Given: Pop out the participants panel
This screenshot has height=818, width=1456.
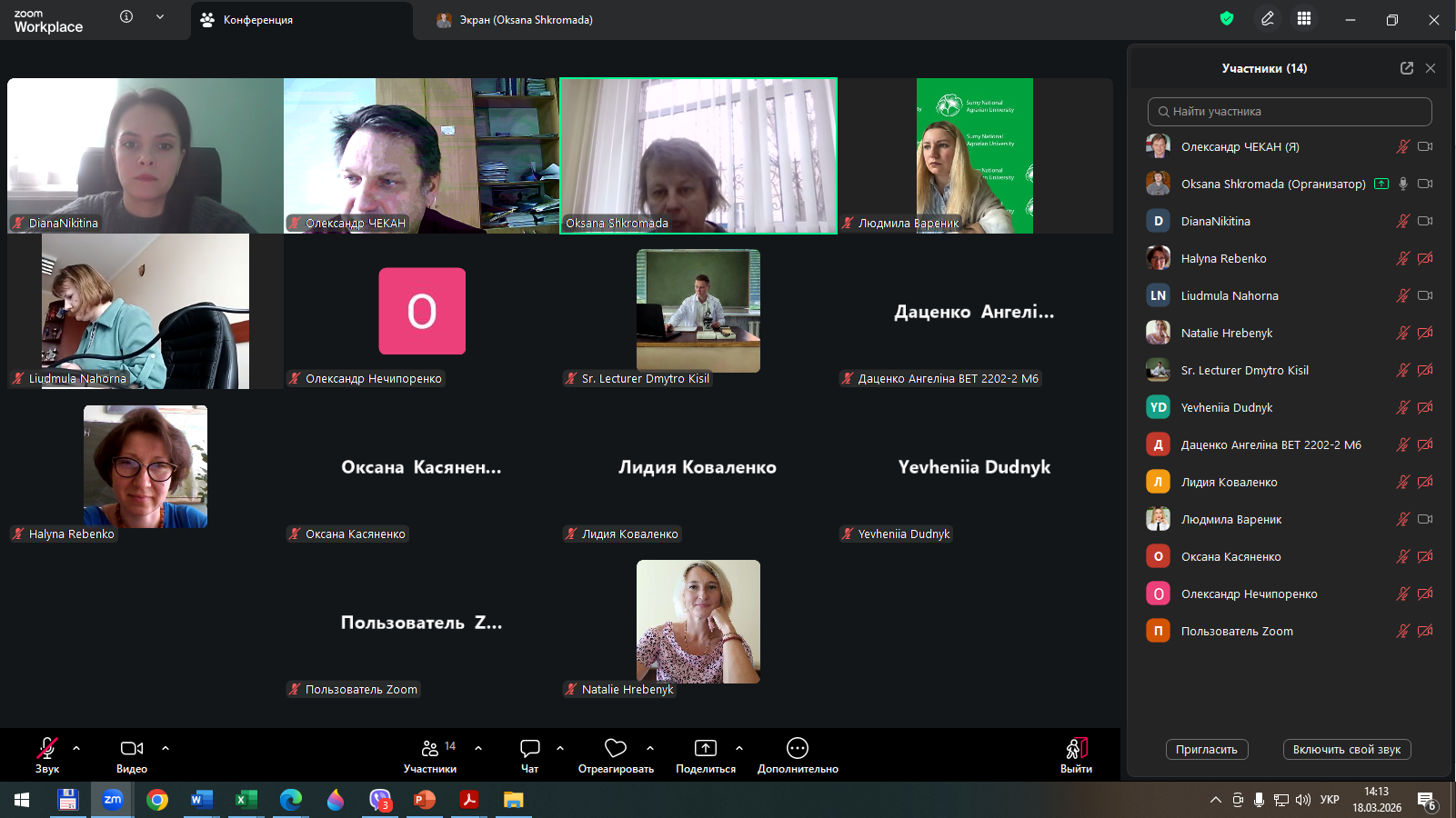Looking at the screenshot, I should (1406, 68).
